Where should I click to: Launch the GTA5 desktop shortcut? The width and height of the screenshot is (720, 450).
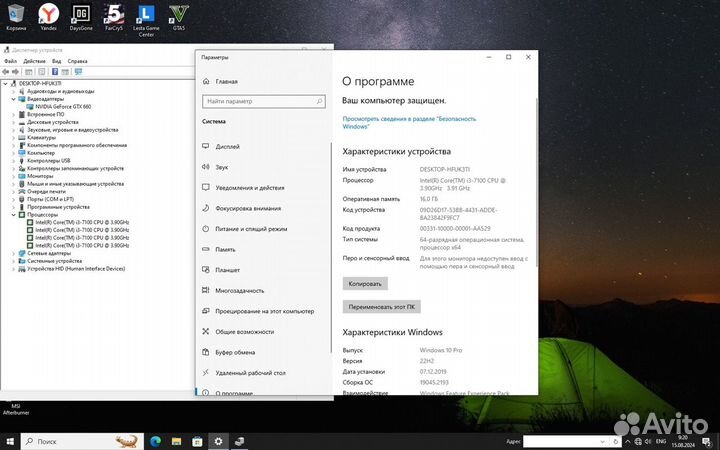(x=179, y=17)
